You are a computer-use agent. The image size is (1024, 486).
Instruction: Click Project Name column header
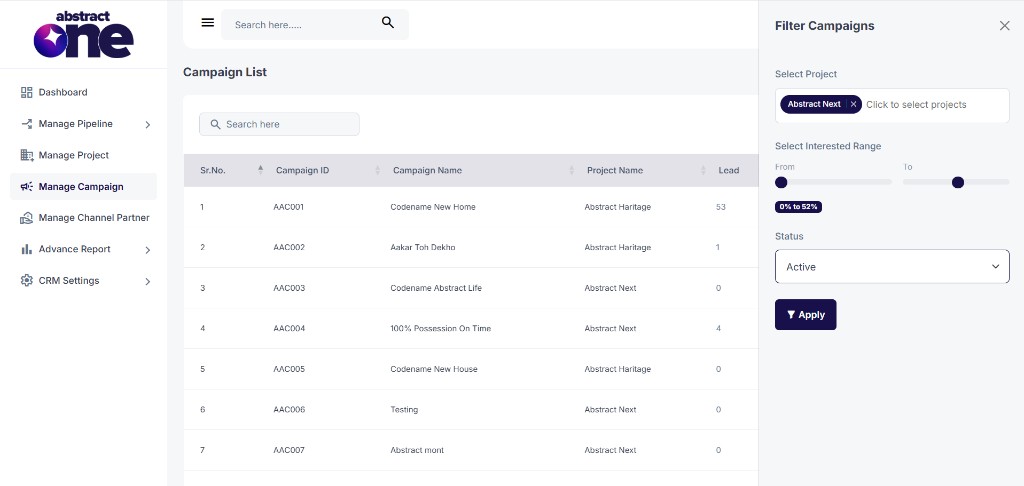tap(615, 170)
